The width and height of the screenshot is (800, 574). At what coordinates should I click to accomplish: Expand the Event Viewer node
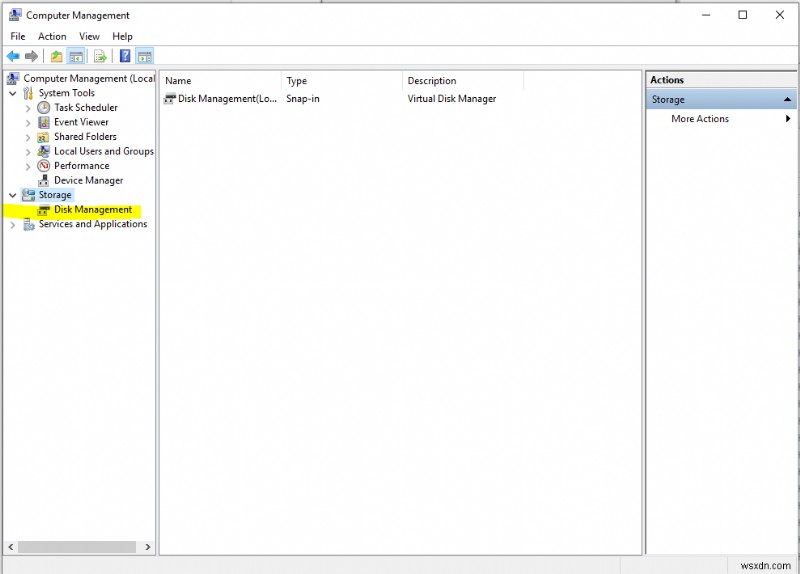28,122
